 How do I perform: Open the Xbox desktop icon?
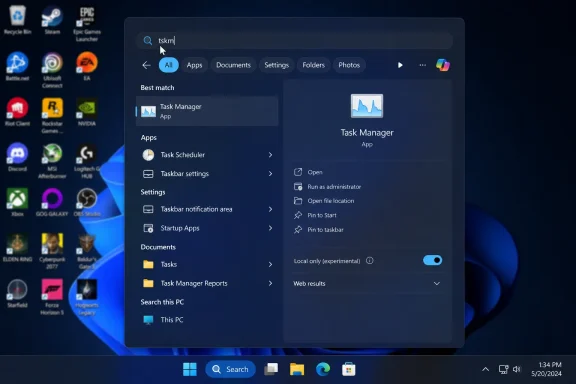pos(17,202)
